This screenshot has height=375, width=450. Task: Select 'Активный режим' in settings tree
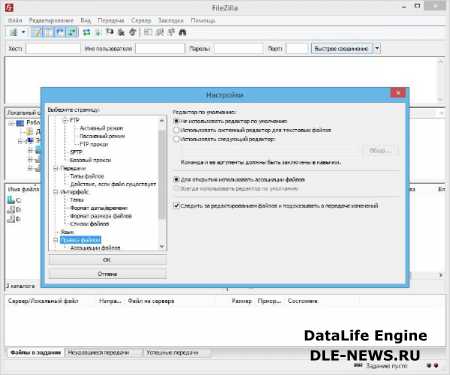coord(101,128)
